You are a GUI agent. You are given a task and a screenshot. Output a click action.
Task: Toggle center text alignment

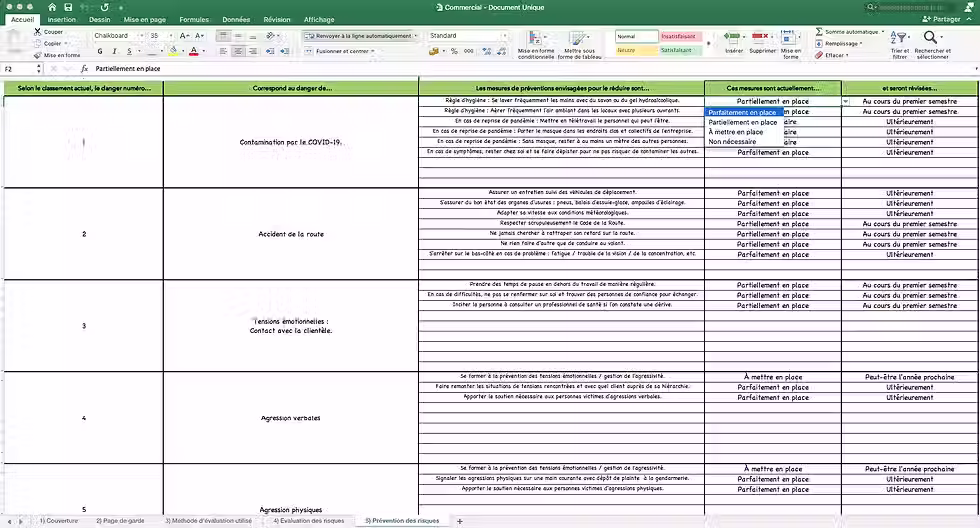(x=238, y=51)
